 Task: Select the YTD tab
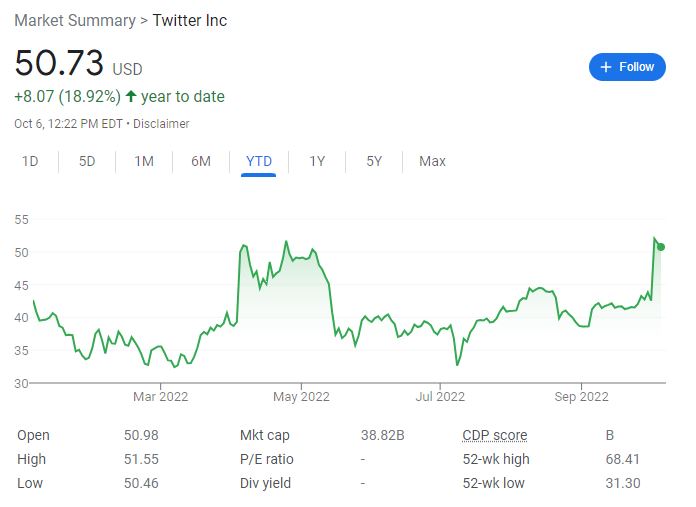[258, 161]
